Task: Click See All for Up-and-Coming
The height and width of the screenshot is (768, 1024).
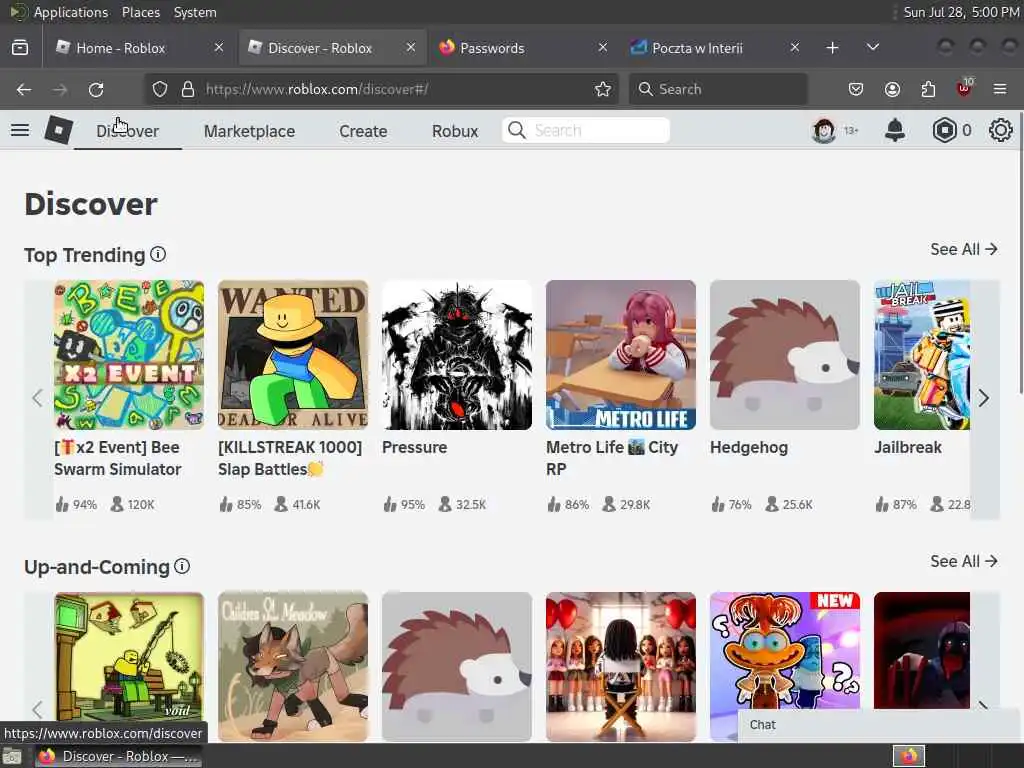Action: pos(964,561)
